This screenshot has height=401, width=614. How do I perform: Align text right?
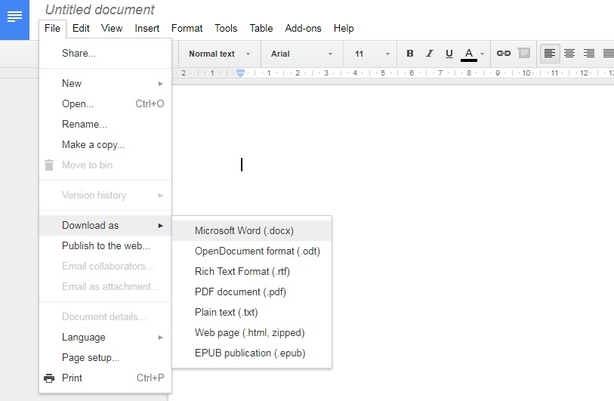(x=589, y=53)
